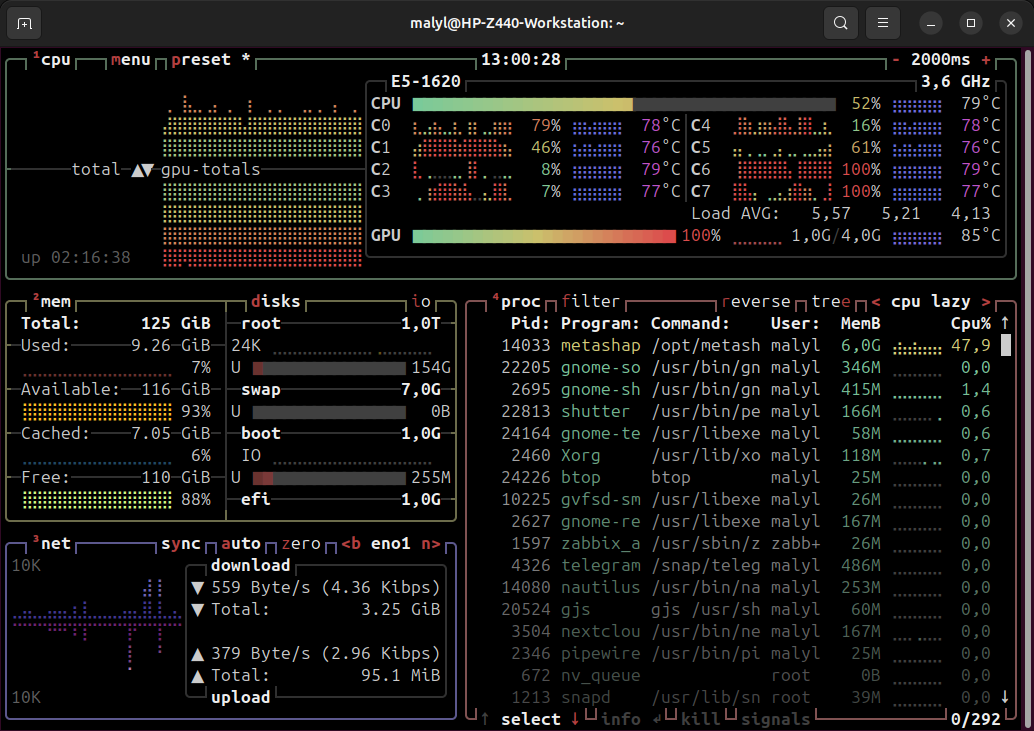Screen dimensions: 1034x731
Task: Open the btop menu
Action: 131,60
